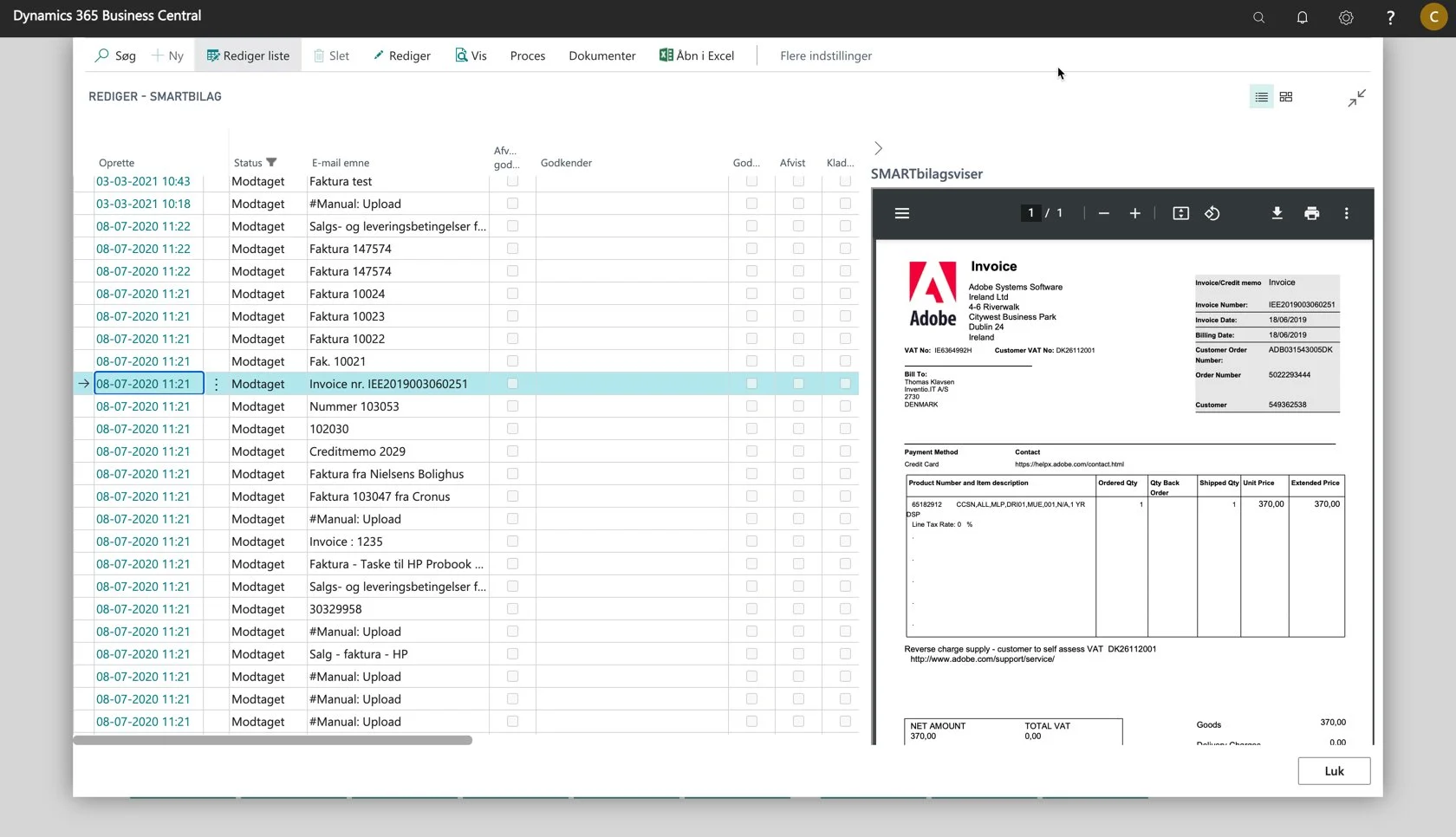Open the search magnifier in the top bar
This screenshot has height=837, width=1456.
[1258, 17]
